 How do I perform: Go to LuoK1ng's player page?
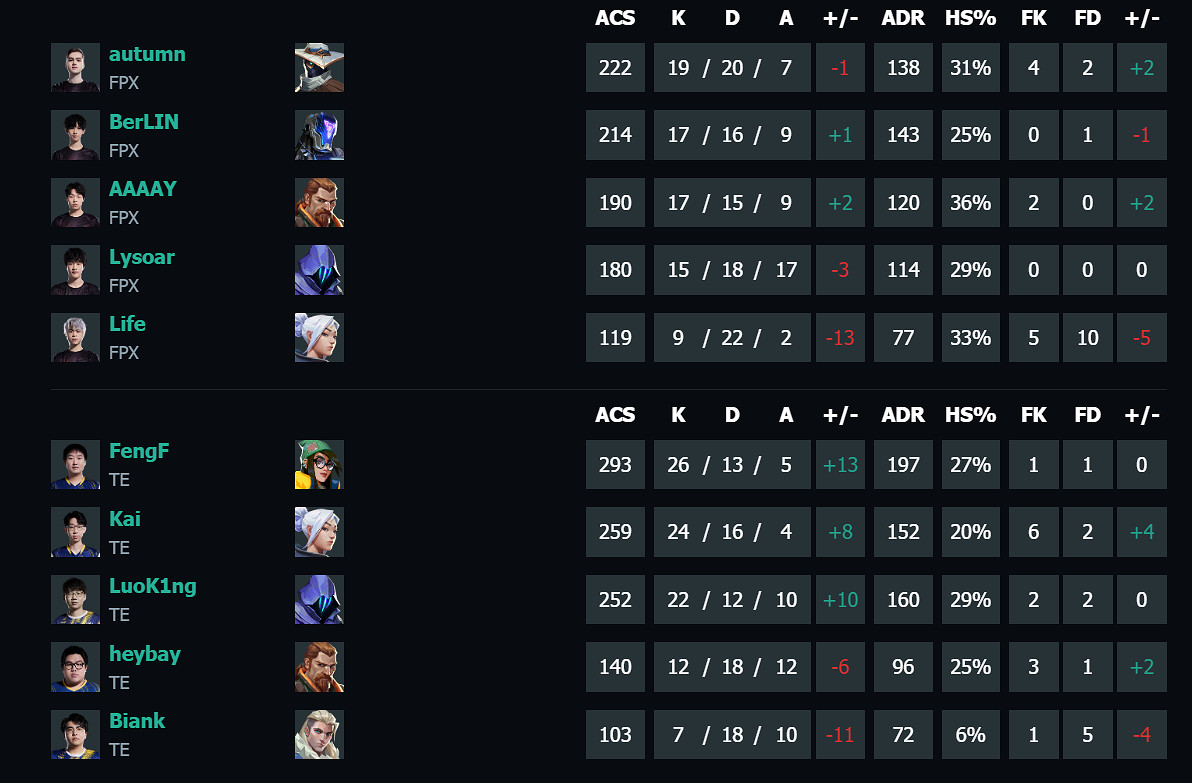point(152,586)
